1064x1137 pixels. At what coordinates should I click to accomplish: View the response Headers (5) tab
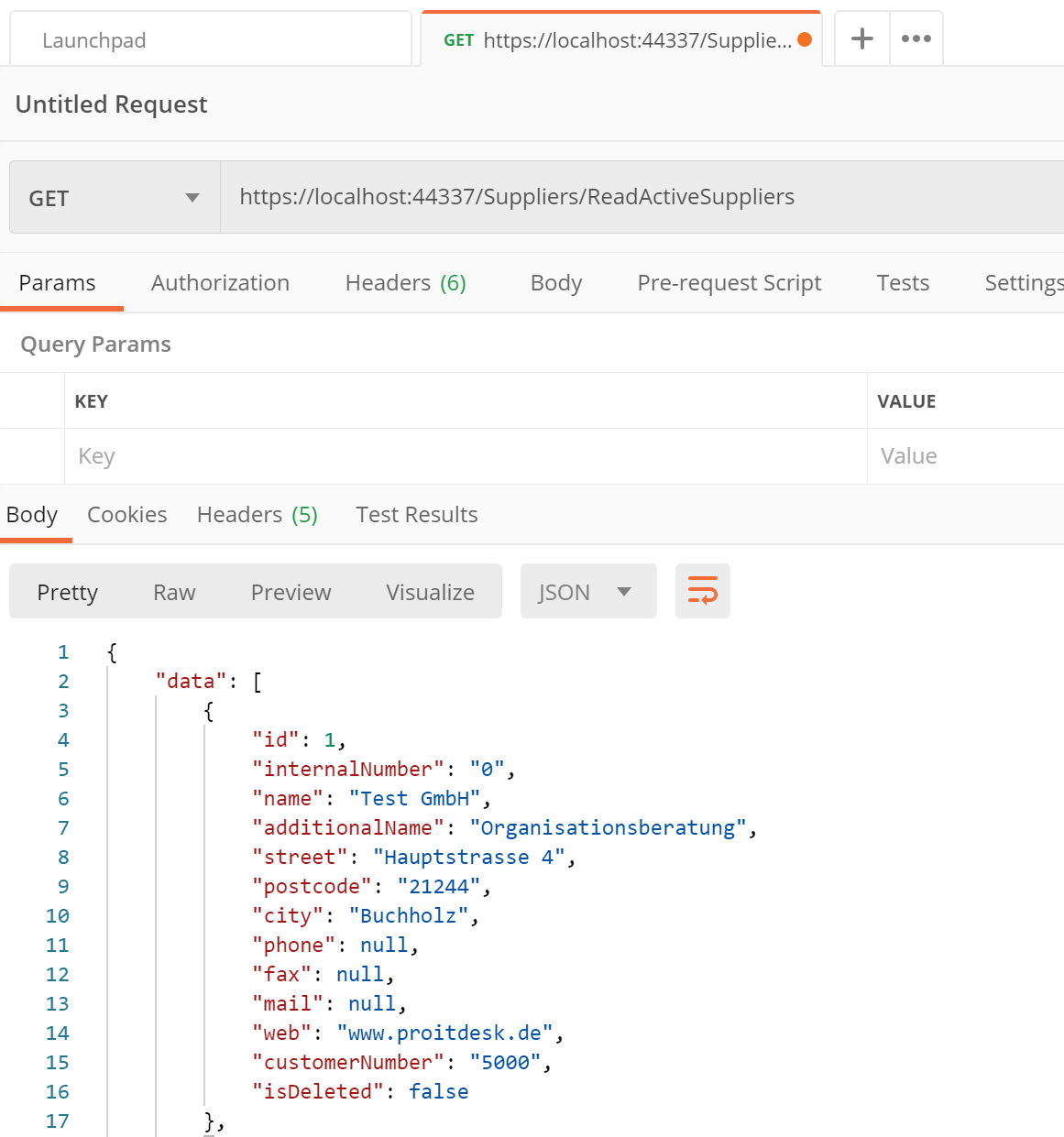tap(257, 515)
